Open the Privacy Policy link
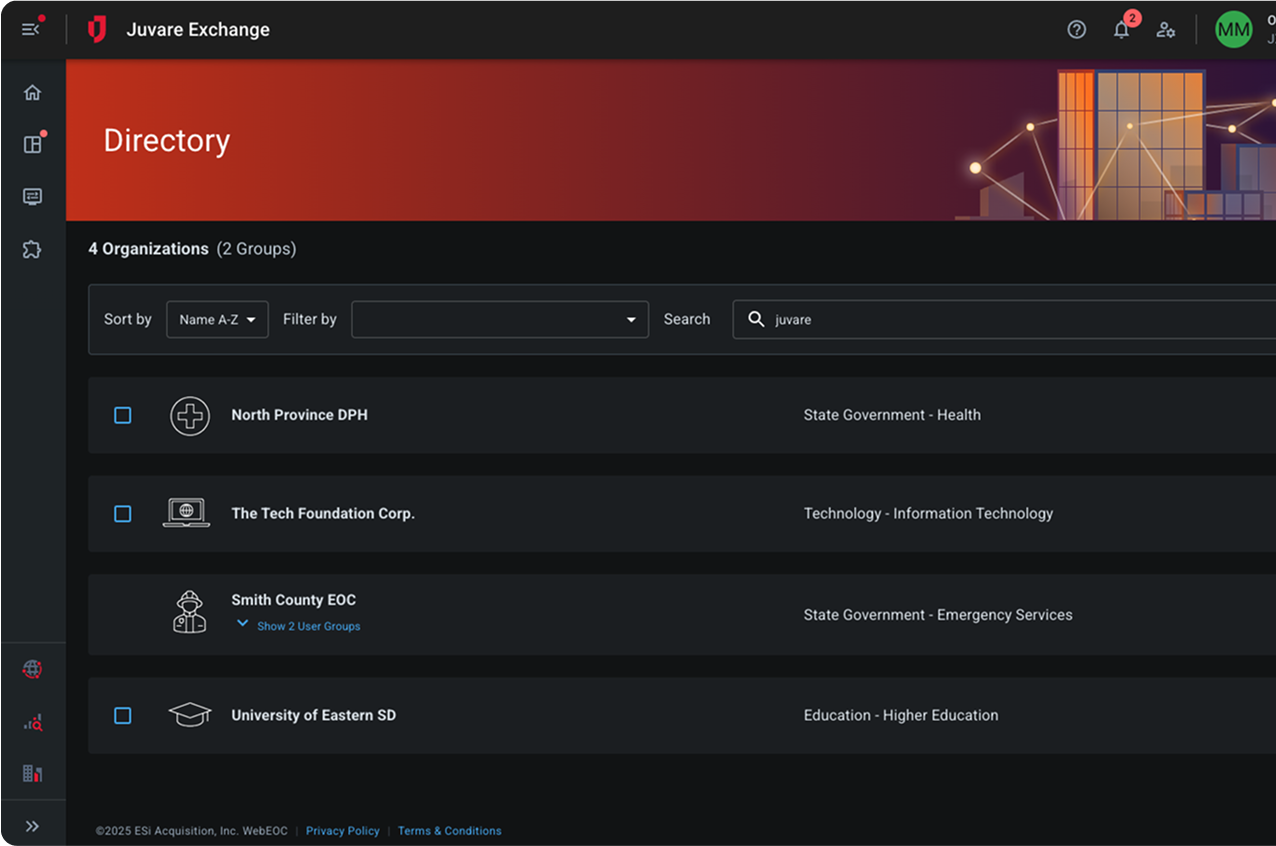 pyautogui.click(x=342, y=831)
